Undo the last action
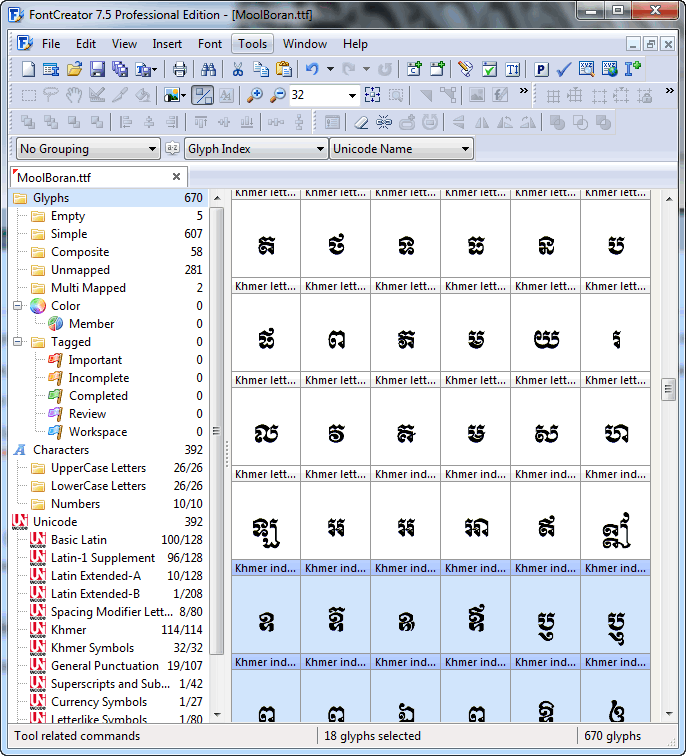686x756 pixels. (312, 69)
